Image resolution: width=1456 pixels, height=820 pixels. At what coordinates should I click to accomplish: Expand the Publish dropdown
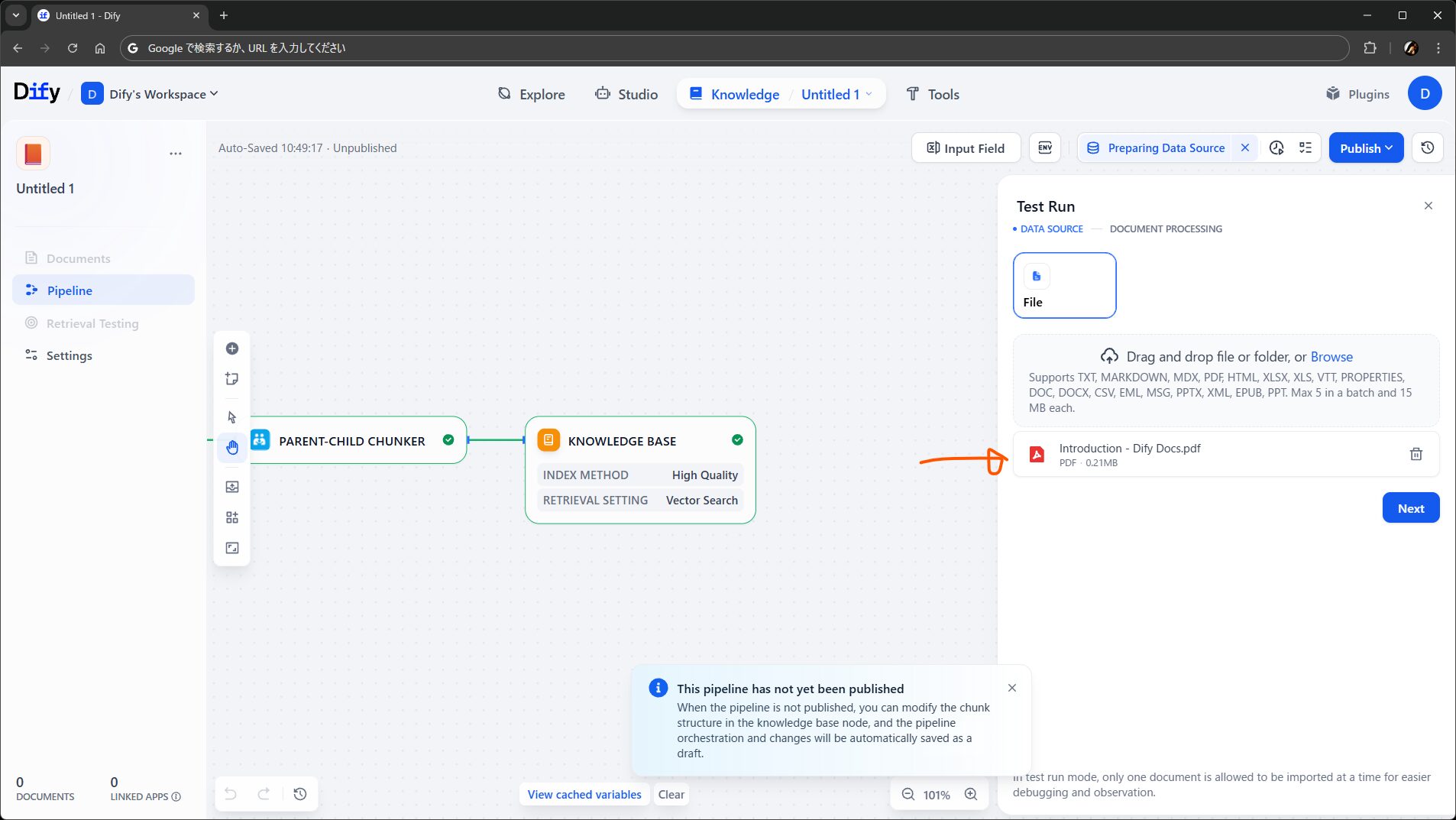pyautogui.click(x=1365, y=148)
